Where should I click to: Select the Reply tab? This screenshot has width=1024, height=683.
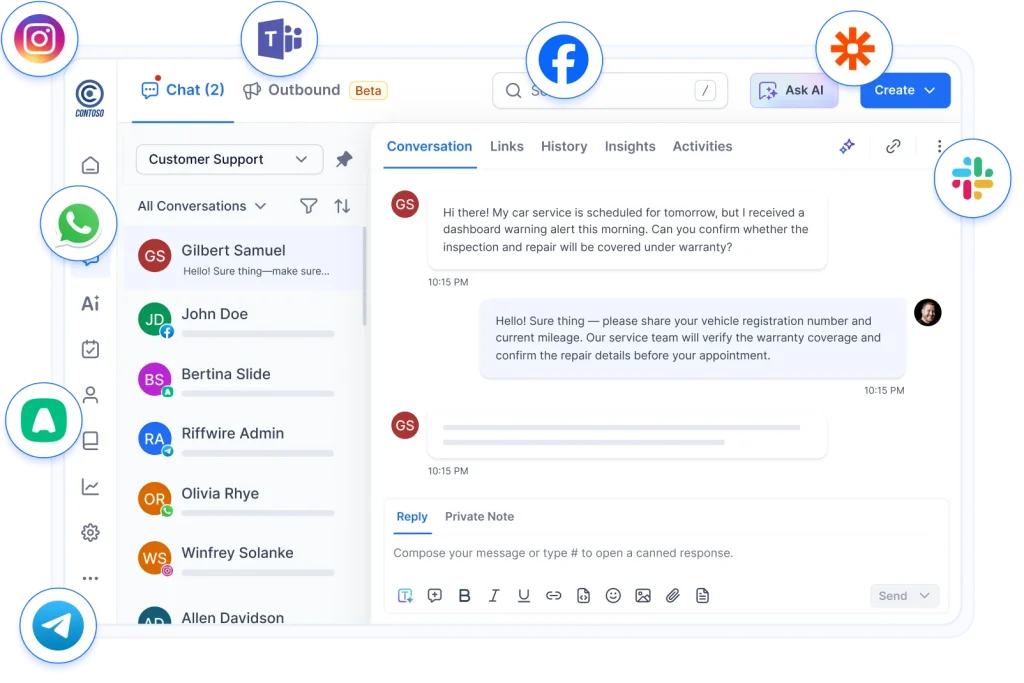pos(411,516)
